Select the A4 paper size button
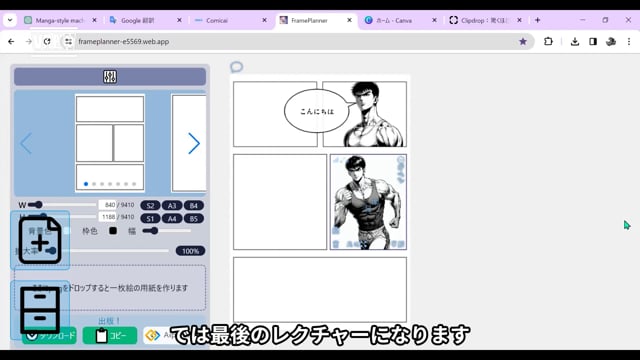Image resolution: width=640 pixels, height=360 pixels. pos(172,218)
